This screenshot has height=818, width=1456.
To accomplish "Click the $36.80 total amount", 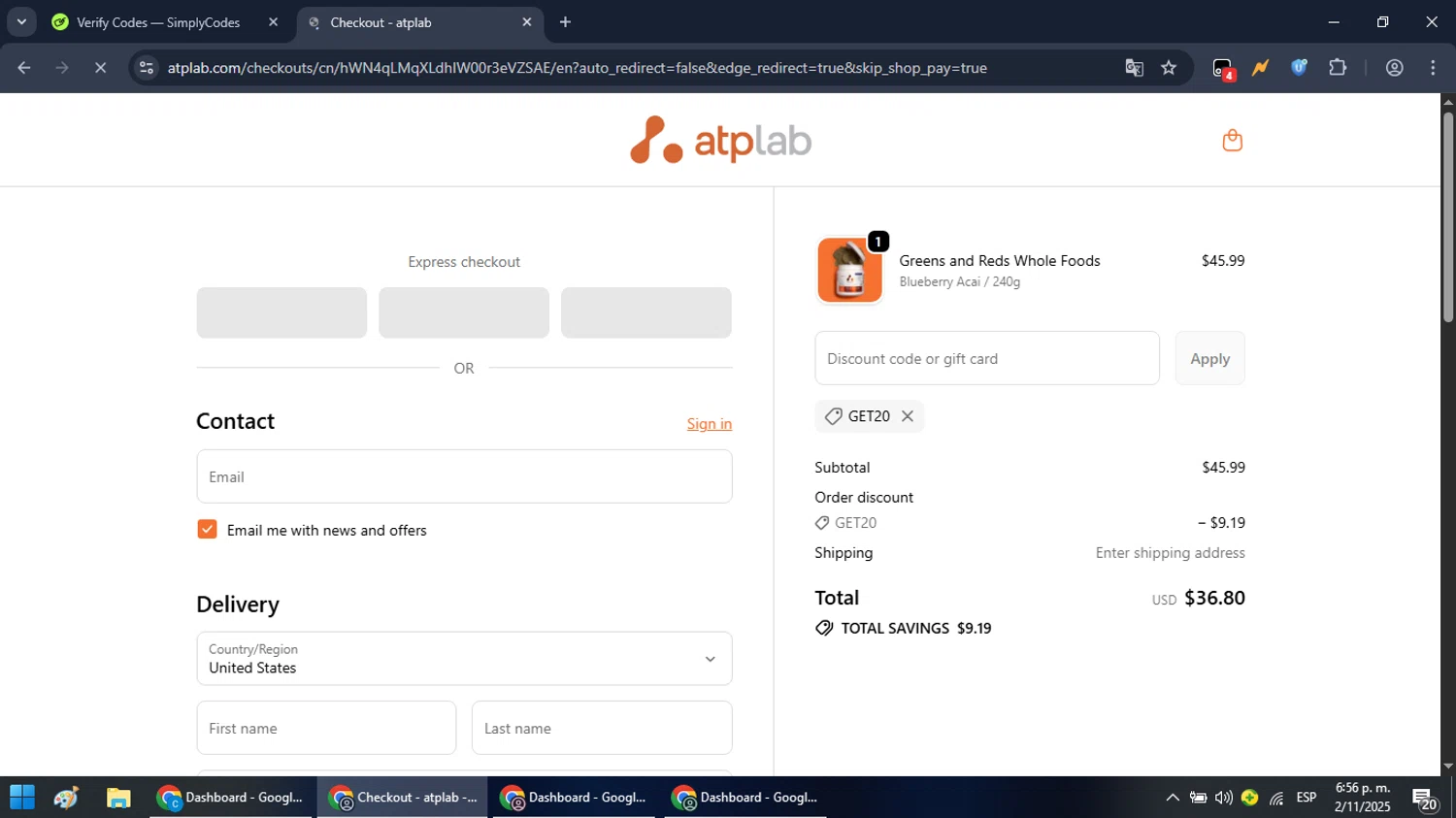I will 1214,598.
